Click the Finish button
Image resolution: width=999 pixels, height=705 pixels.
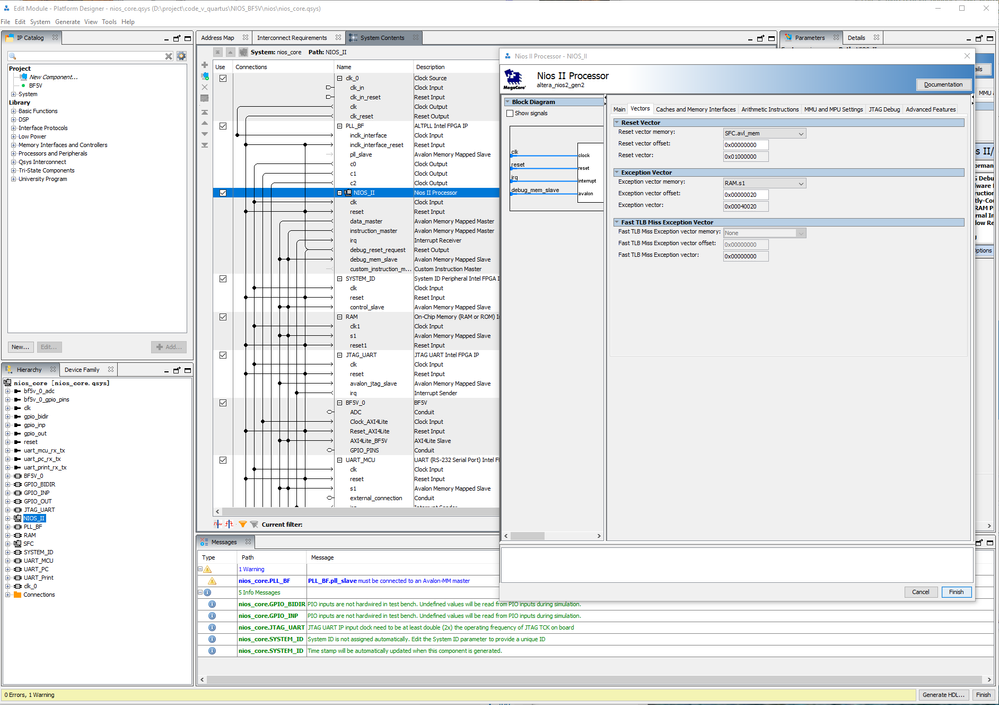955,592
